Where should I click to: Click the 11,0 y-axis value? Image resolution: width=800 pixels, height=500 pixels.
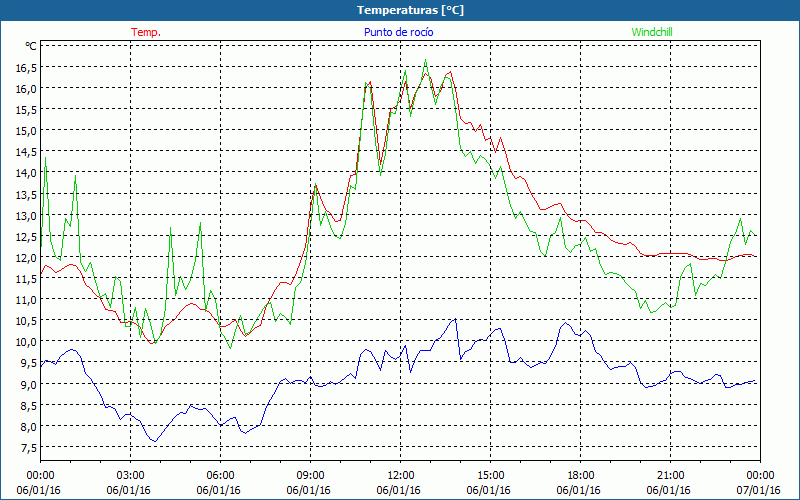(x=27, y=299)
